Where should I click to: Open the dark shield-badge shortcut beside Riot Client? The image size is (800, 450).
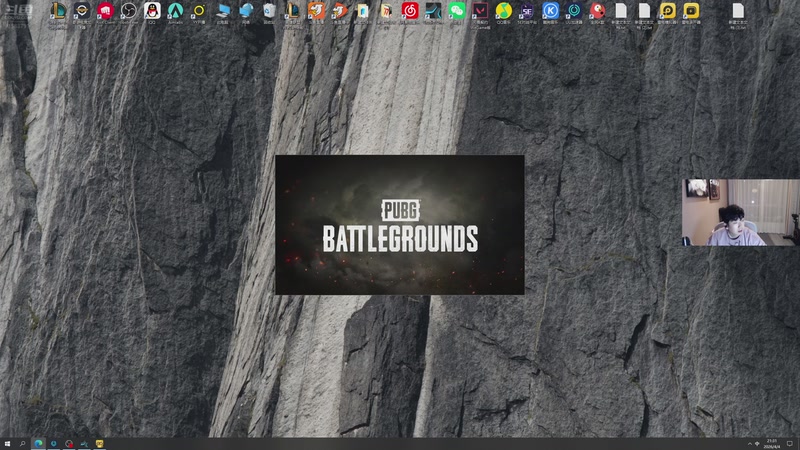[82, 11]
